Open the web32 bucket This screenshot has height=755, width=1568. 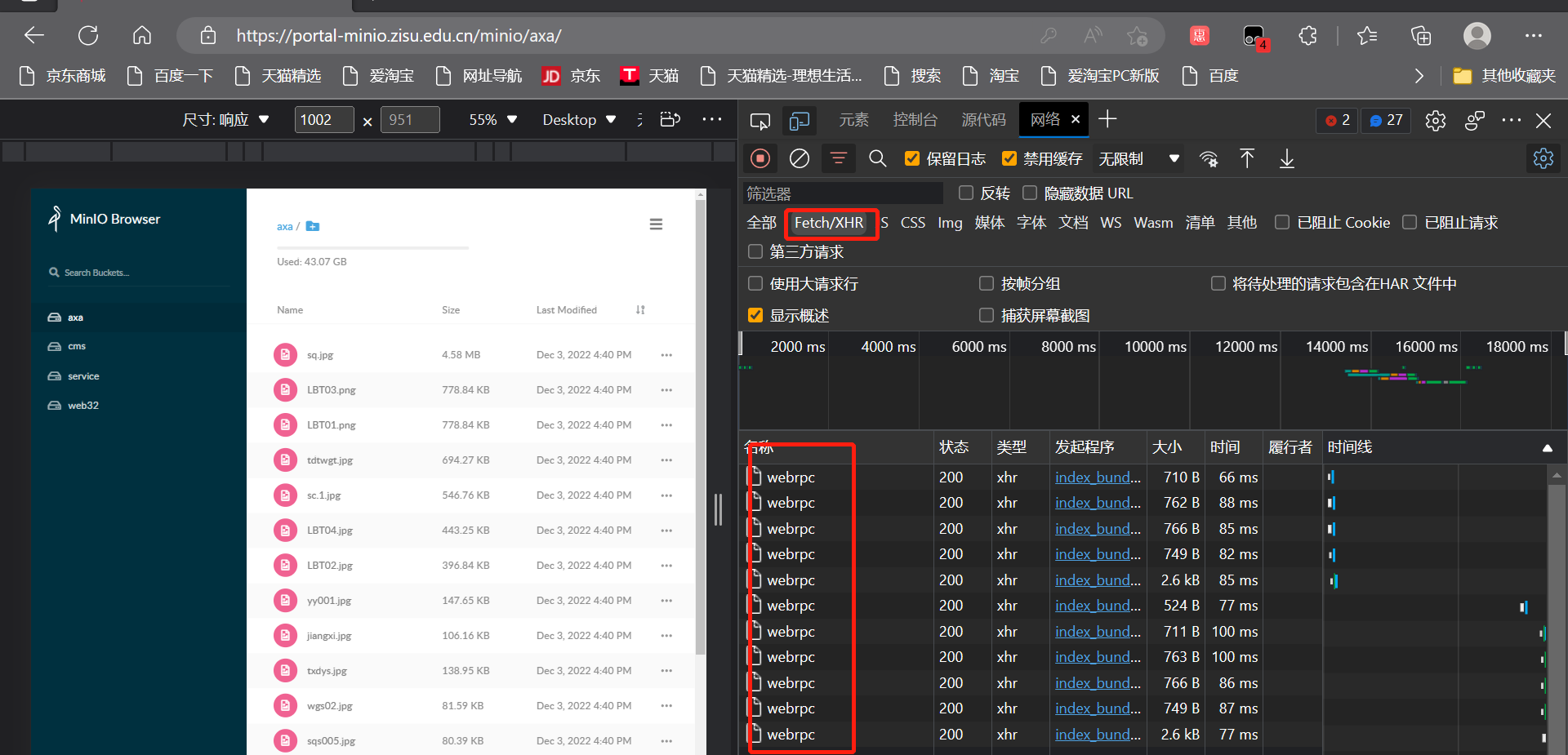138,406
